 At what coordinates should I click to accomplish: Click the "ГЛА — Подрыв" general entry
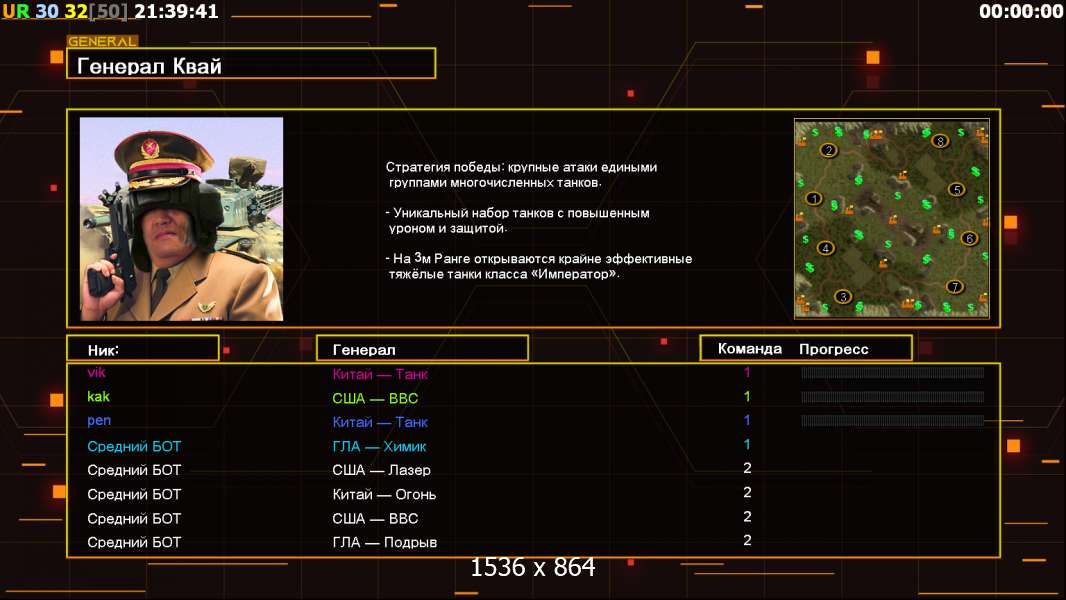pyautogui.click(x=384, y=542)
